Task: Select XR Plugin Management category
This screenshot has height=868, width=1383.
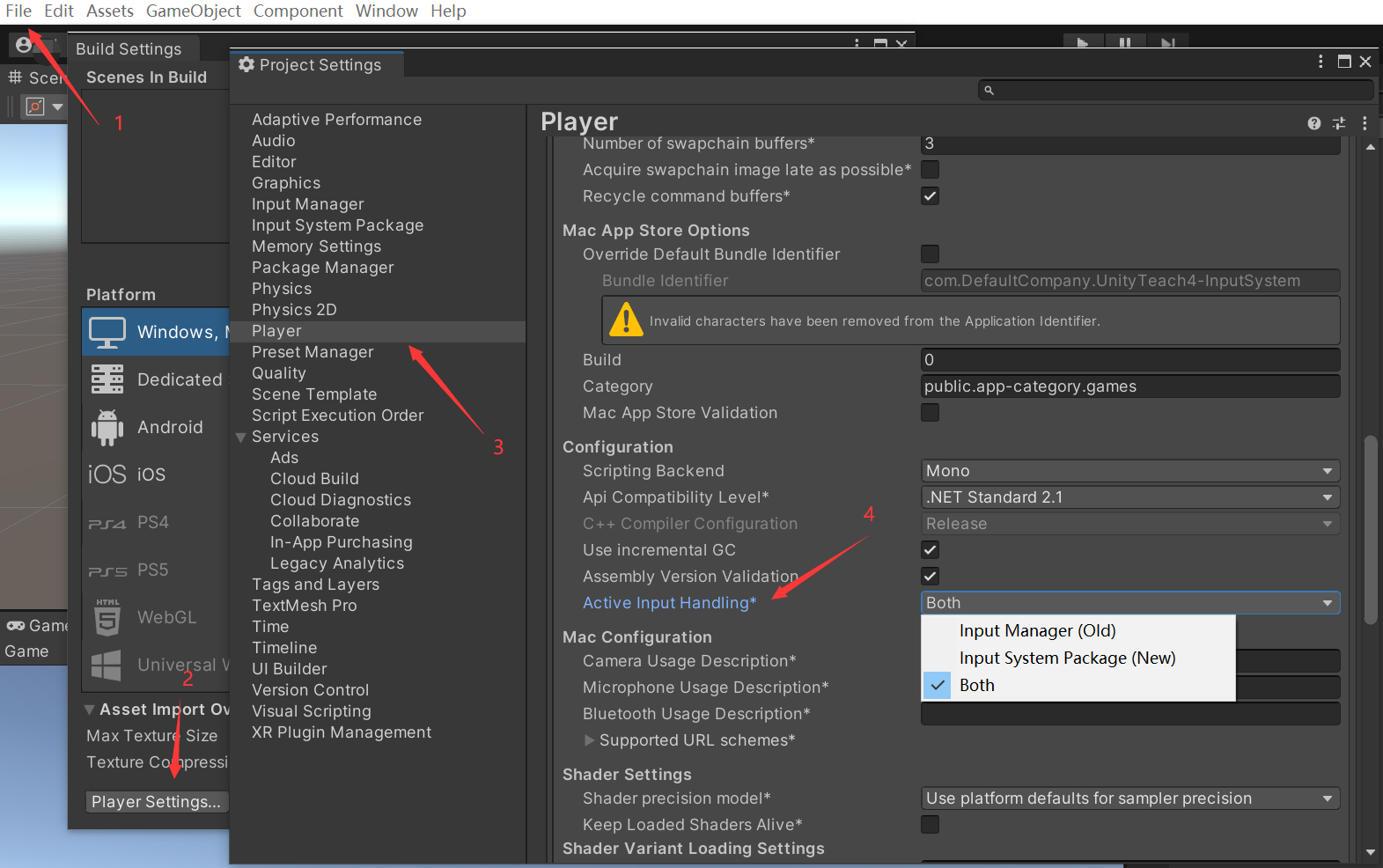Action: coord(342,732)
